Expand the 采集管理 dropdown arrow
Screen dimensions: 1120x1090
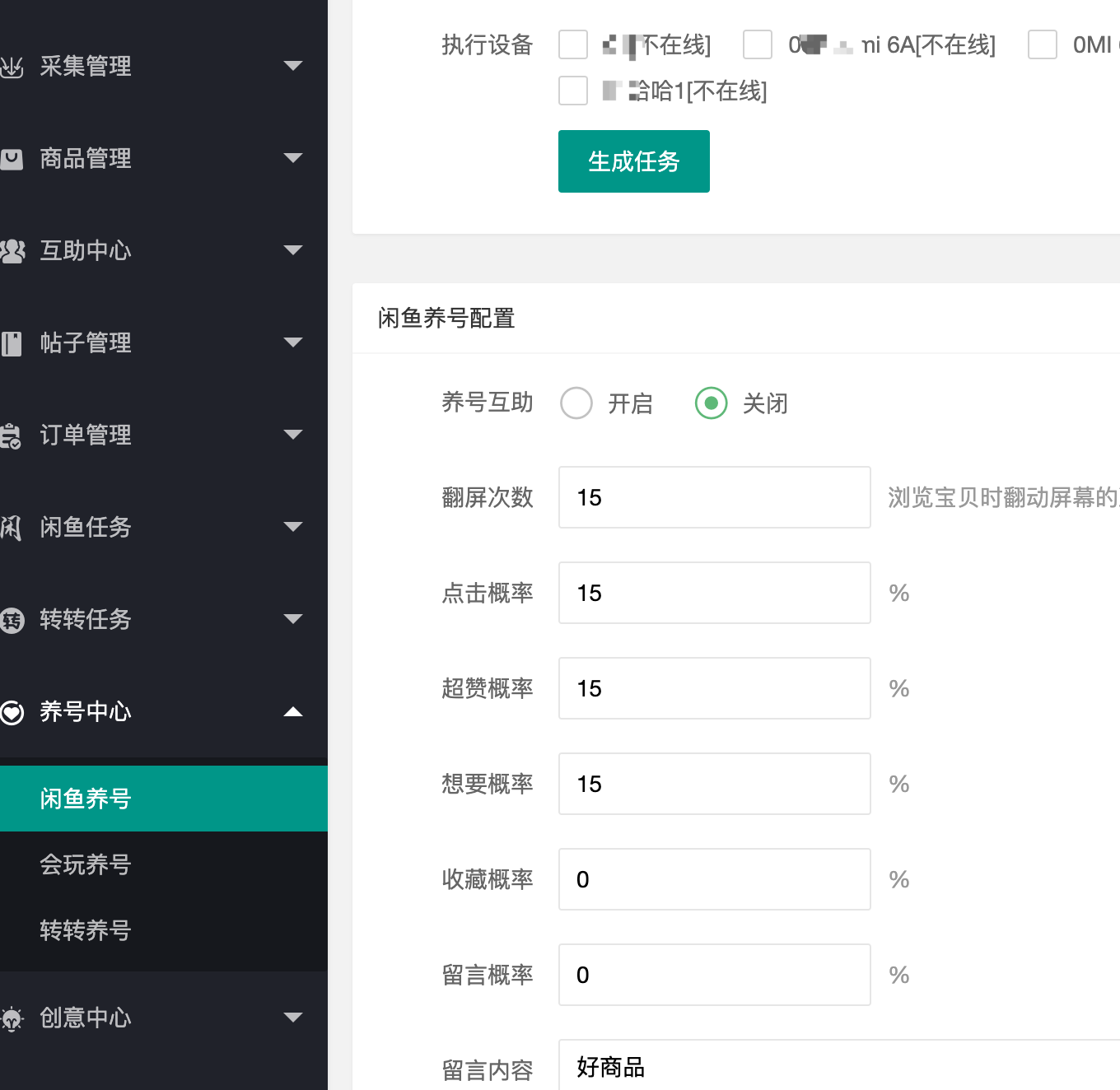[x=293, y=66]
